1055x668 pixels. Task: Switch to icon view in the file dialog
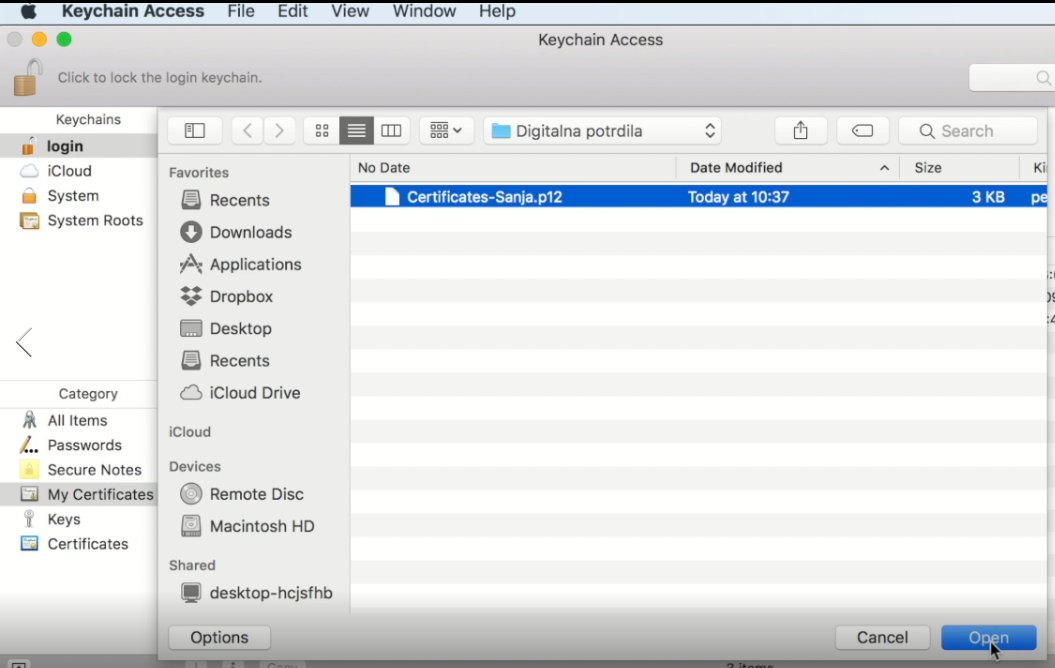tap(322, 131)
